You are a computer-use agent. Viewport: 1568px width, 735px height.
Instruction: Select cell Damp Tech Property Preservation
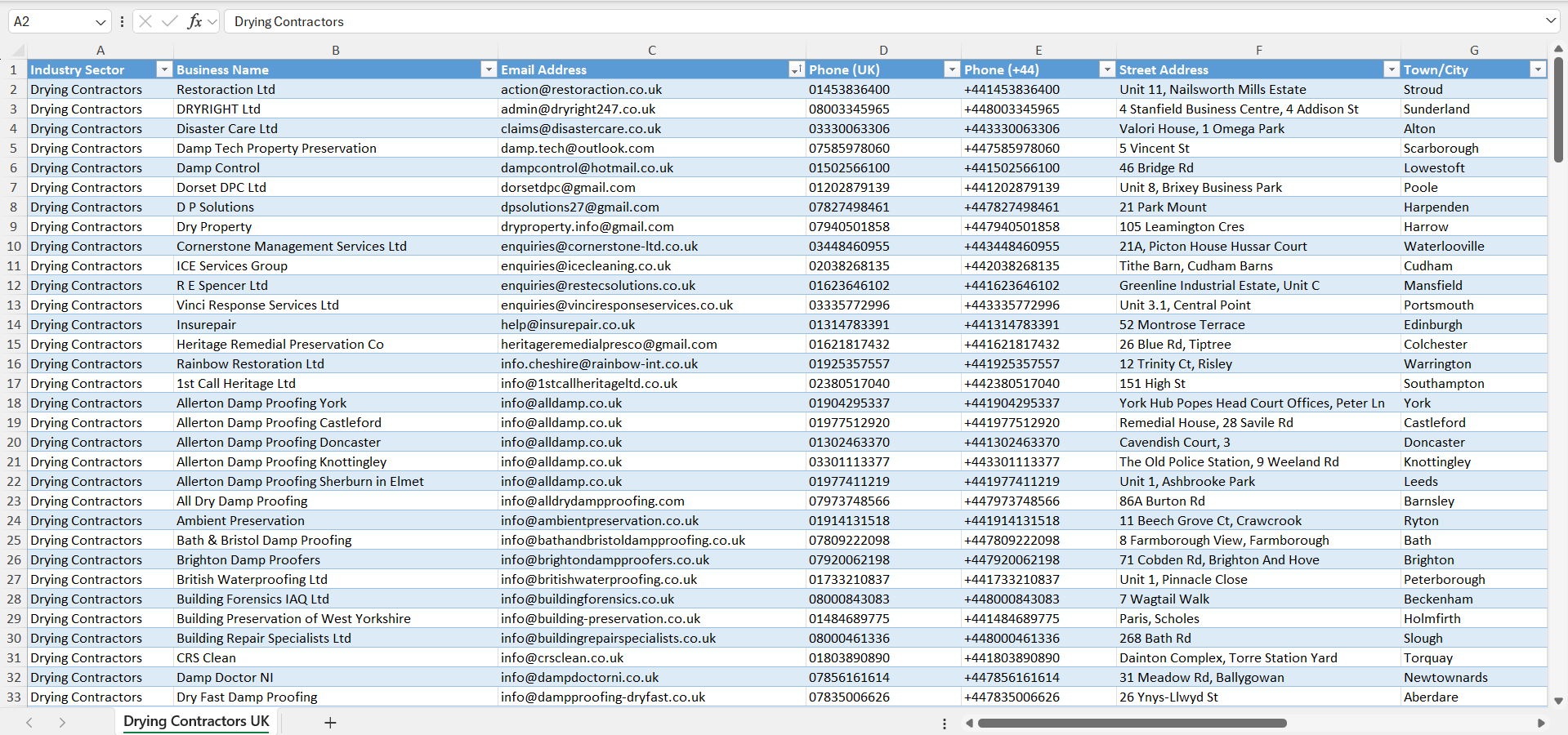click(335, 148)
